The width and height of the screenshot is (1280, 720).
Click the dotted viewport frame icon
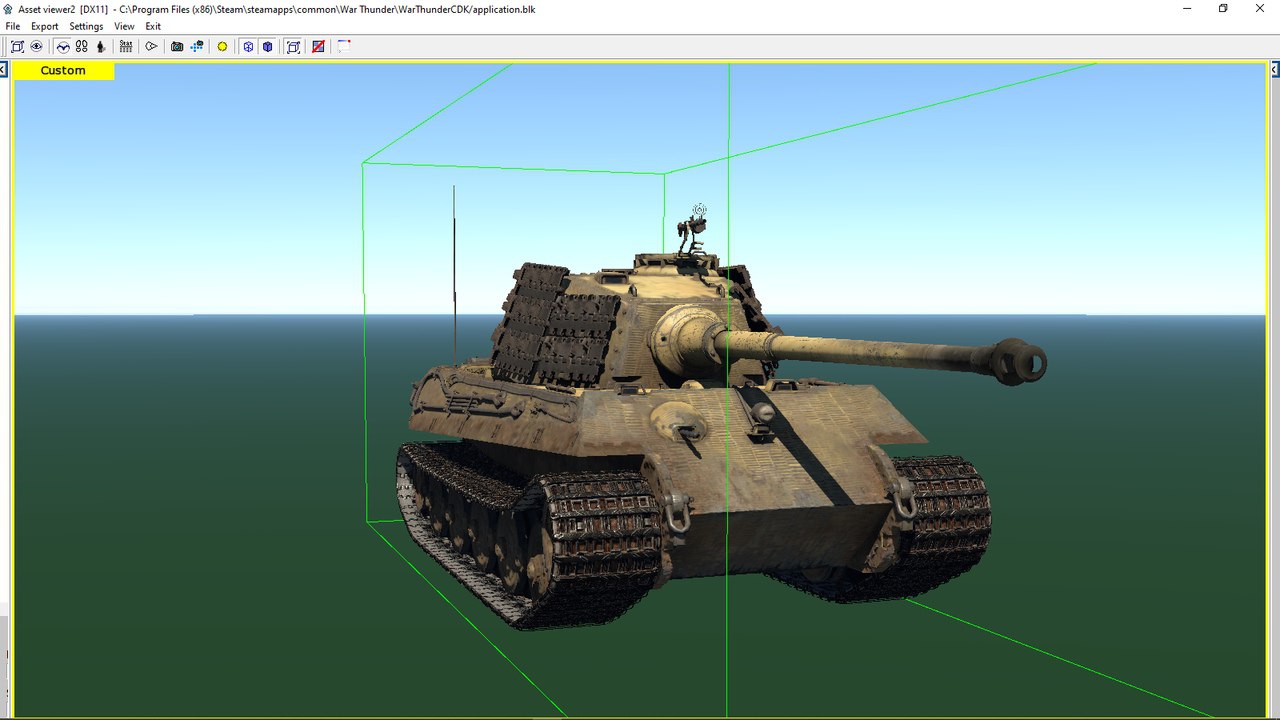tap(344, 47)
